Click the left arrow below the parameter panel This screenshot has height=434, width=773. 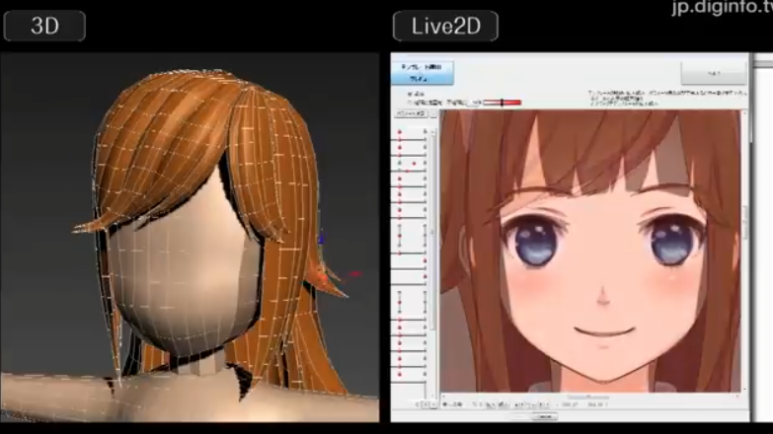coord(418,404)
